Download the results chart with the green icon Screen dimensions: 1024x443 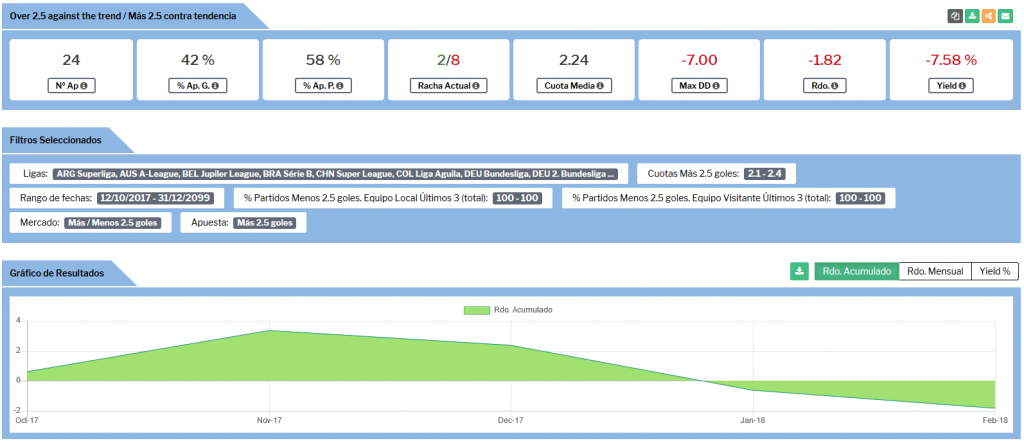pyautogui.click(x=799, y=271)
